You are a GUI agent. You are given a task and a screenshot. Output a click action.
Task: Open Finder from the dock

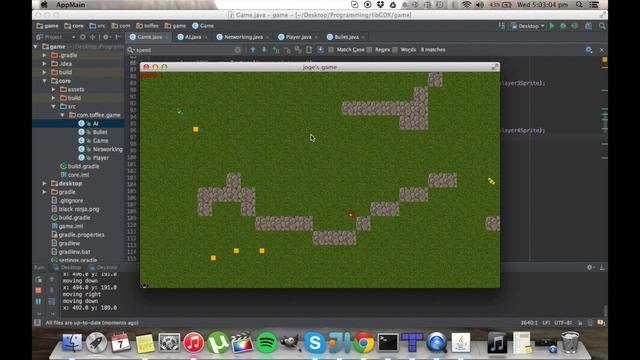pyautogui.click(x=72, y=342)
